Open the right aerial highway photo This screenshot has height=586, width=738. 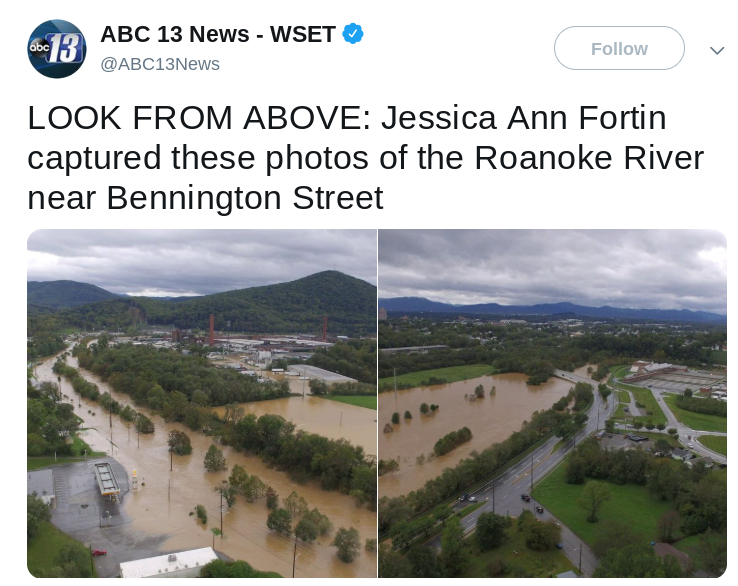coord(553,403)
